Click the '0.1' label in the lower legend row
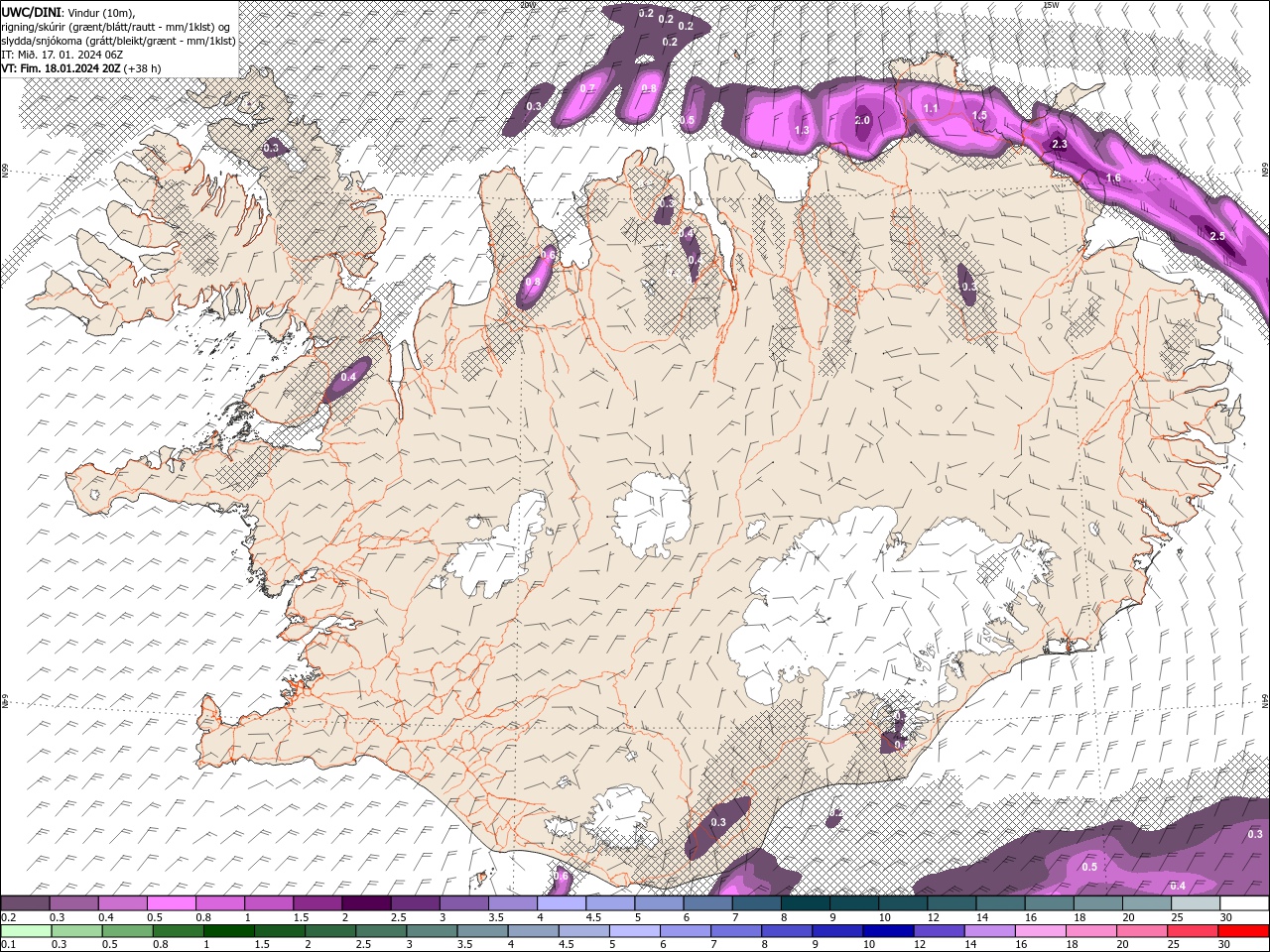 8,945
